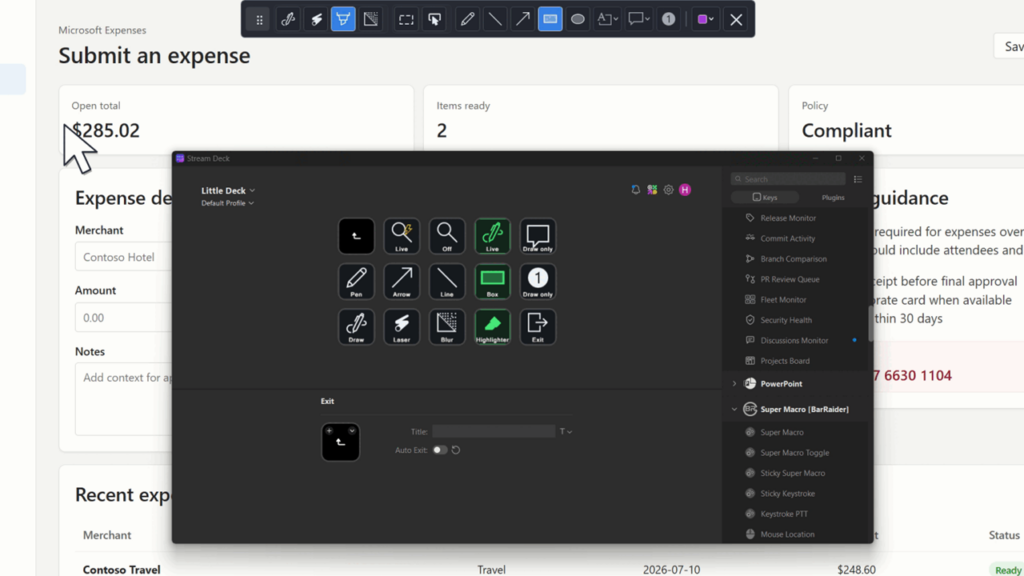1024x576 pixels.
Task: Toggle the action list view icon
Action: [x=857, y=179]
